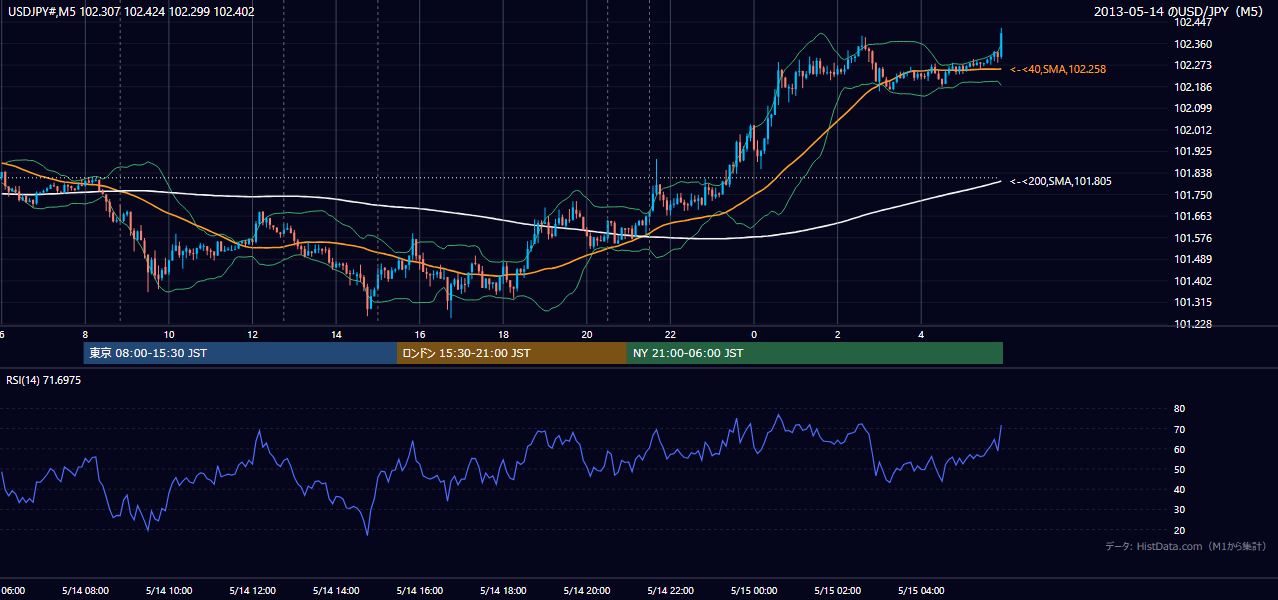This screenshot has width=1278, height=600.
Task: Click price axis label 101.402
Action: 1193,281
